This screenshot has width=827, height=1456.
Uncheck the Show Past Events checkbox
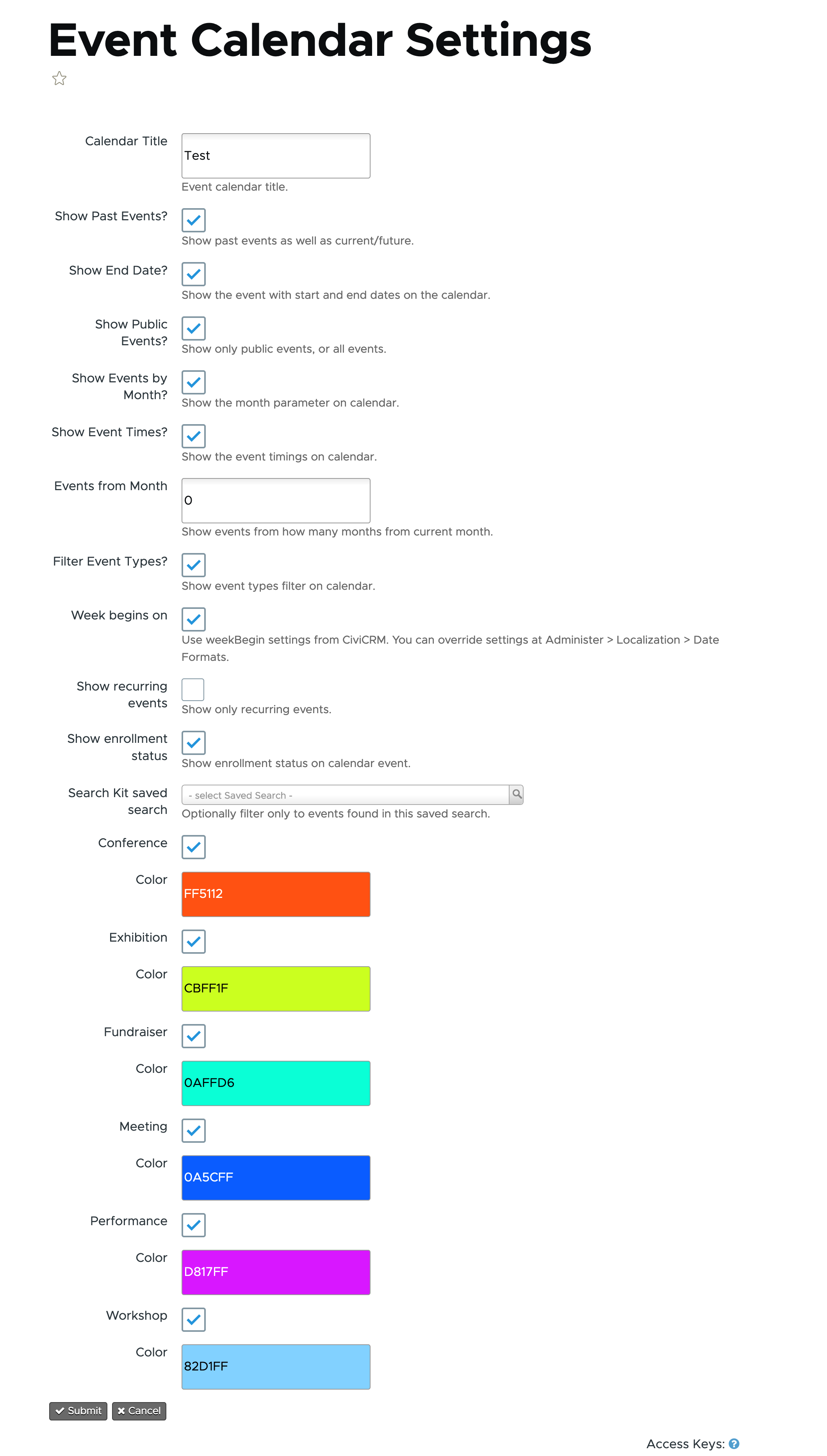coord(194,220)
